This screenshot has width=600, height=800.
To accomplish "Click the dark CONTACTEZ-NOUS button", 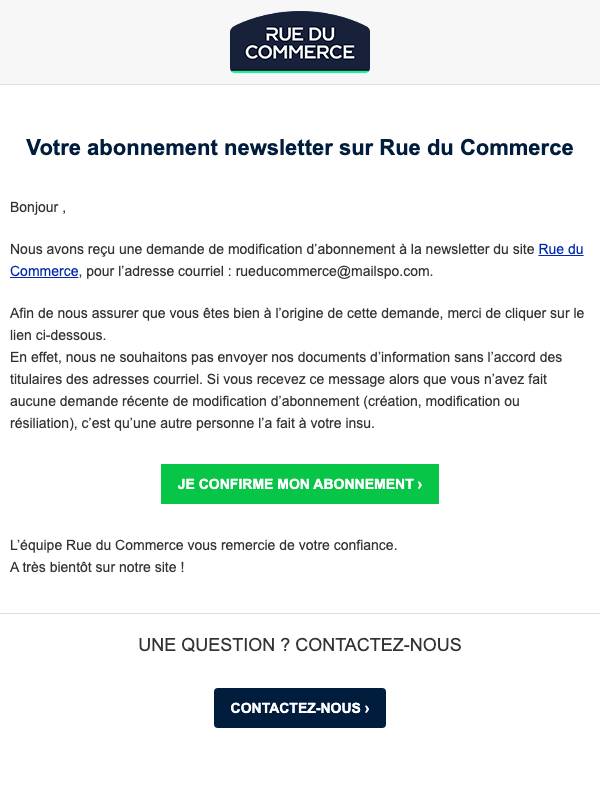I will [x=300, y=708].
